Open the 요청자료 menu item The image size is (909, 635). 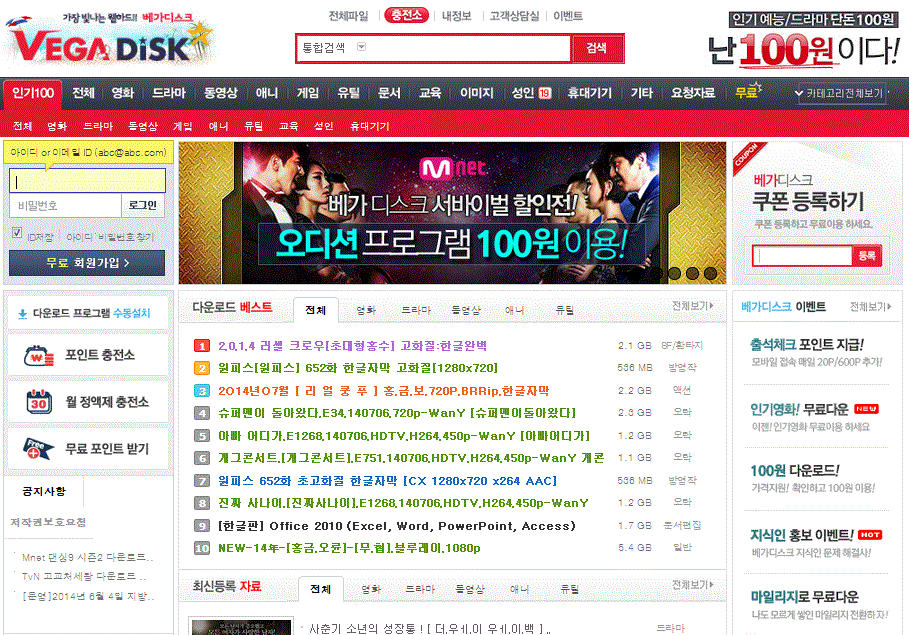(693, 93)
